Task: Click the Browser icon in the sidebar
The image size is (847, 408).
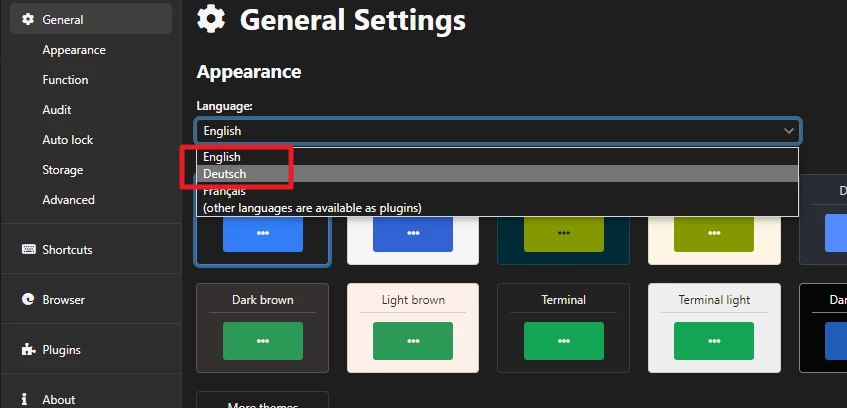Action: click(28, 299)
